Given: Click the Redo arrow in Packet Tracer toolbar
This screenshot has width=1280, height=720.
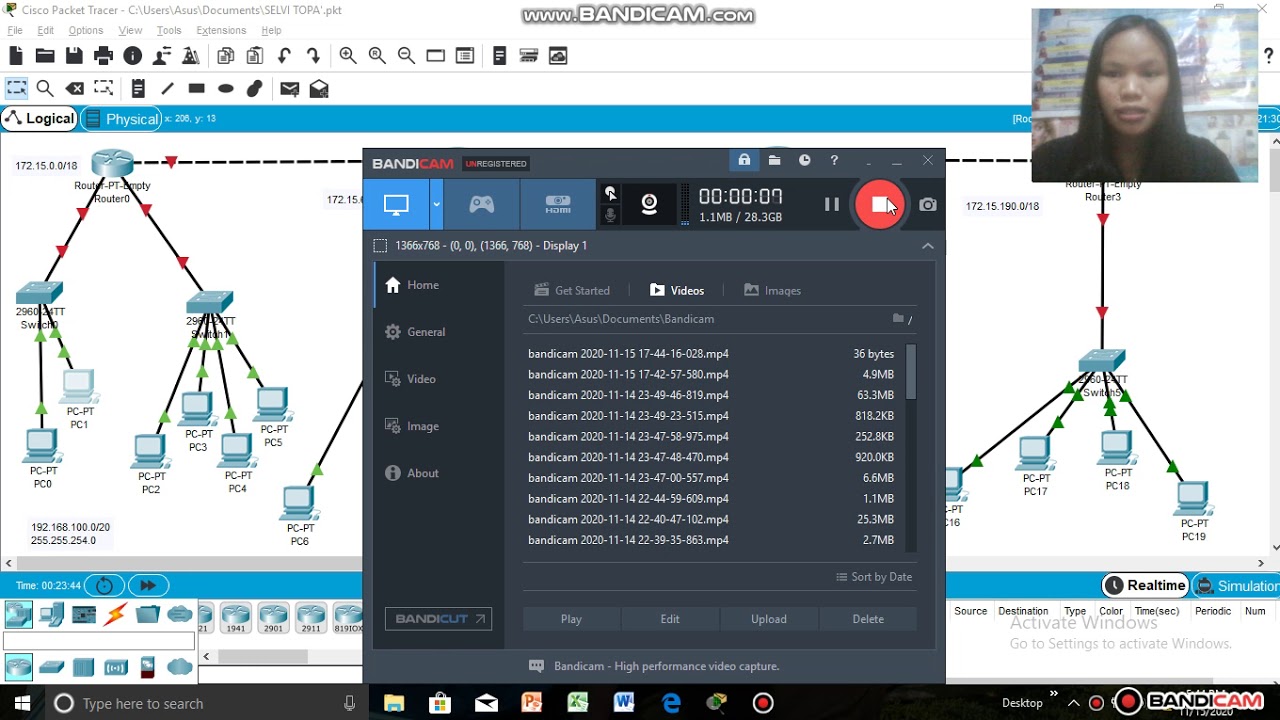Looking at the screenshot, I should point(313,56).
